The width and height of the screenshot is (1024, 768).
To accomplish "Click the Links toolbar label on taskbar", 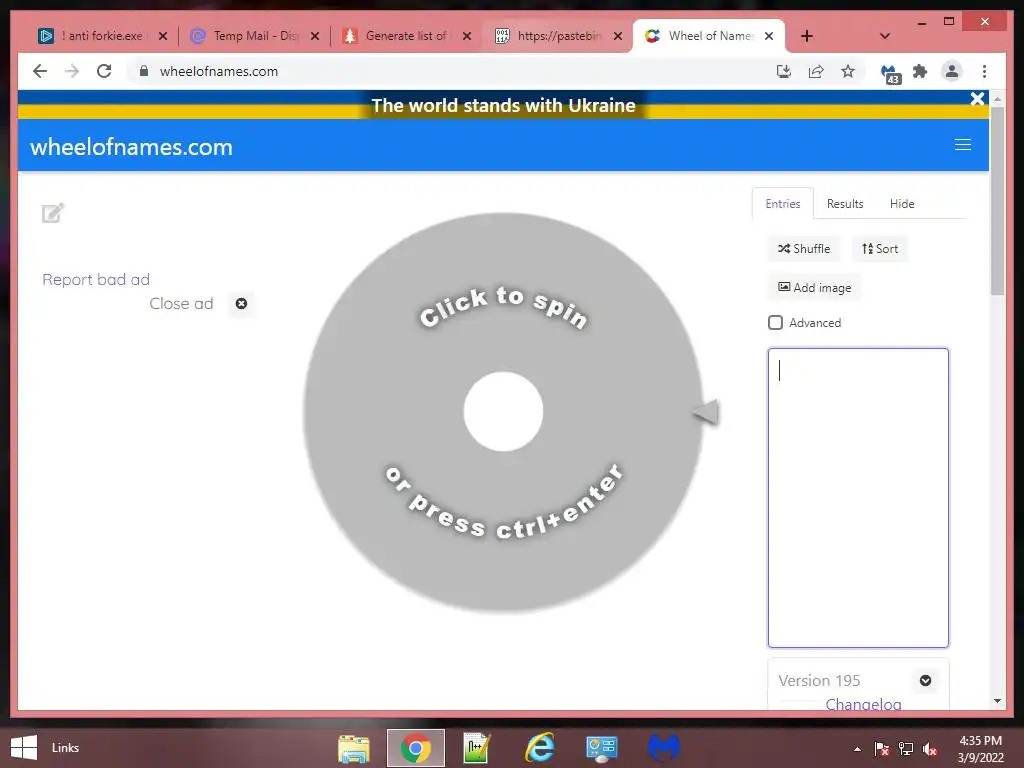I will pyautogui.click(x=65, y=748).
